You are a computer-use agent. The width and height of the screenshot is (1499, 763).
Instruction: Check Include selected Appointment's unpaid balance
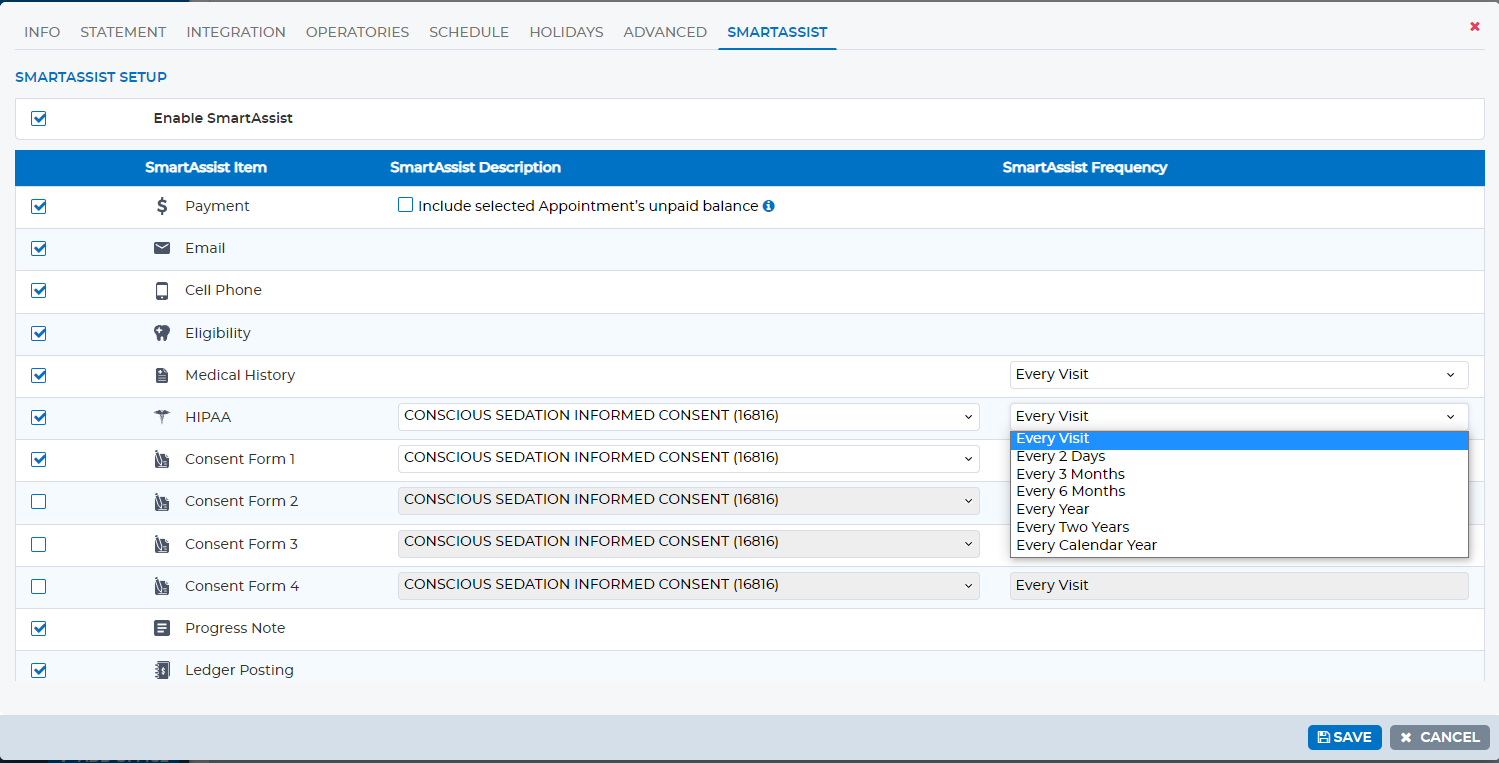click(405, 205)
